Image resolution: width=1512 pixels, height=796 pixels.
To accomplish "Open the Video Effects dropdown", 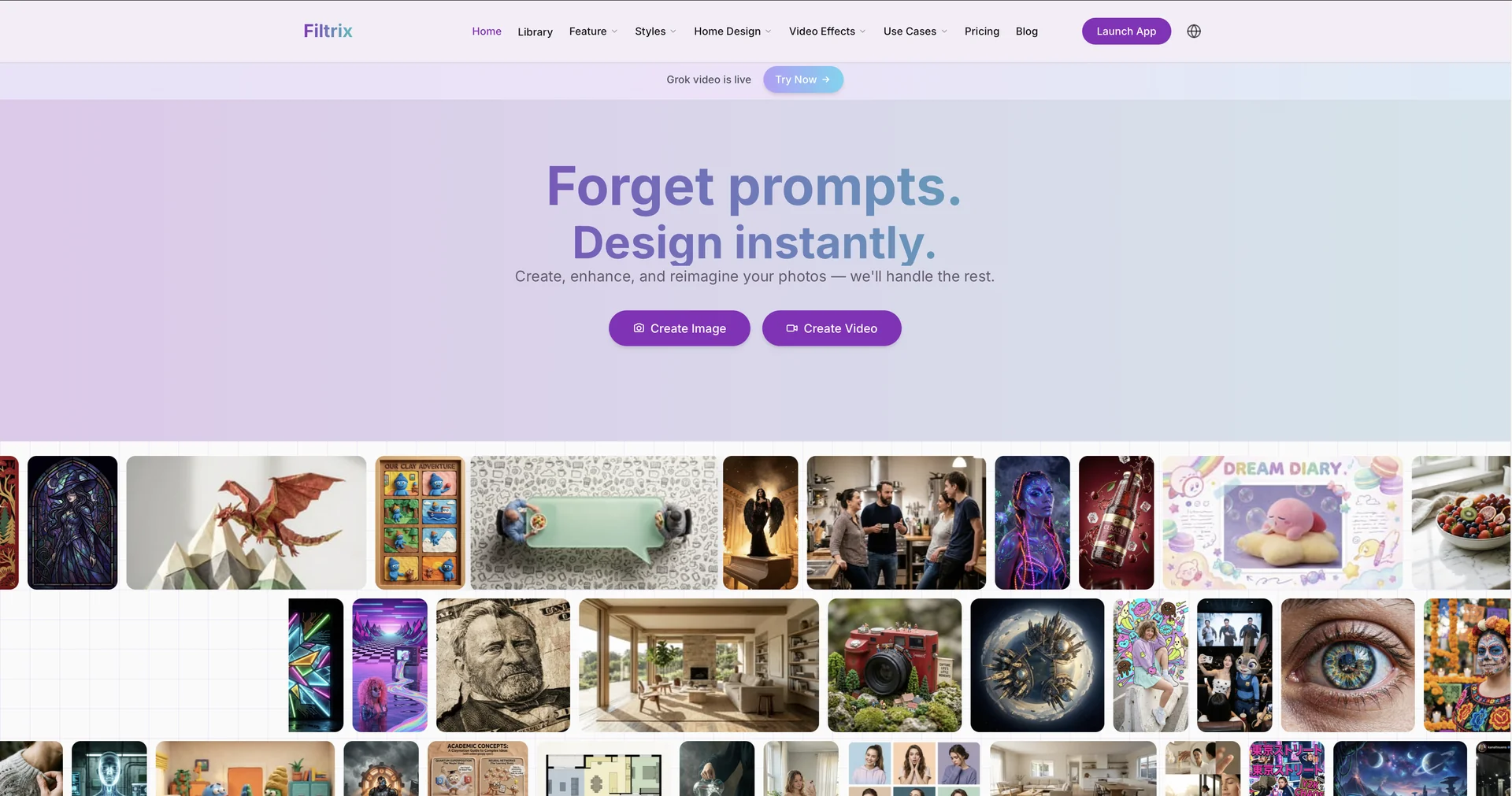I will (x=827, y=31).
